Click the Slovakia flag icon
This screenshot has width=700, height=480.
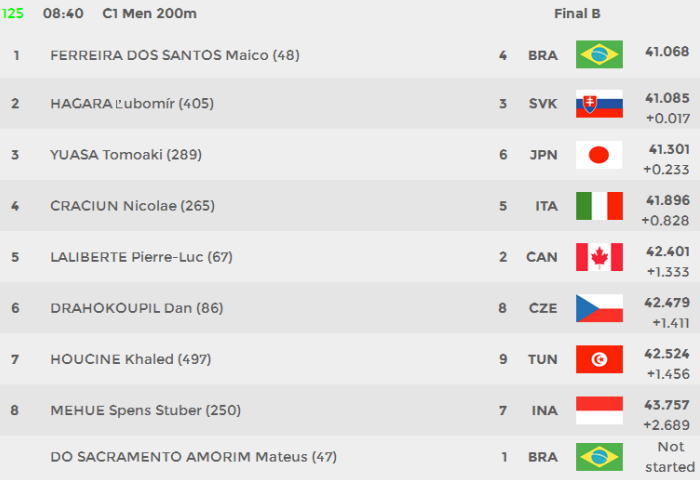click(x=599, y=104)
